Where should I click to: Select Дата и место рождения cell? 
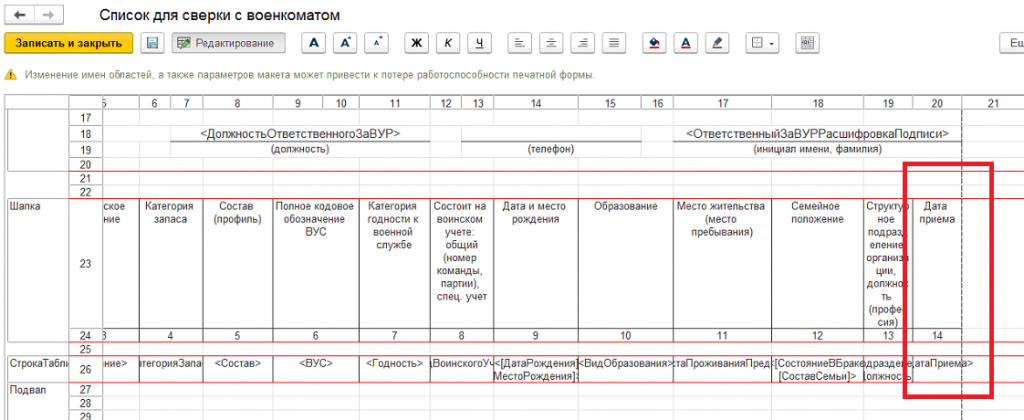click(x=536, y=264)
